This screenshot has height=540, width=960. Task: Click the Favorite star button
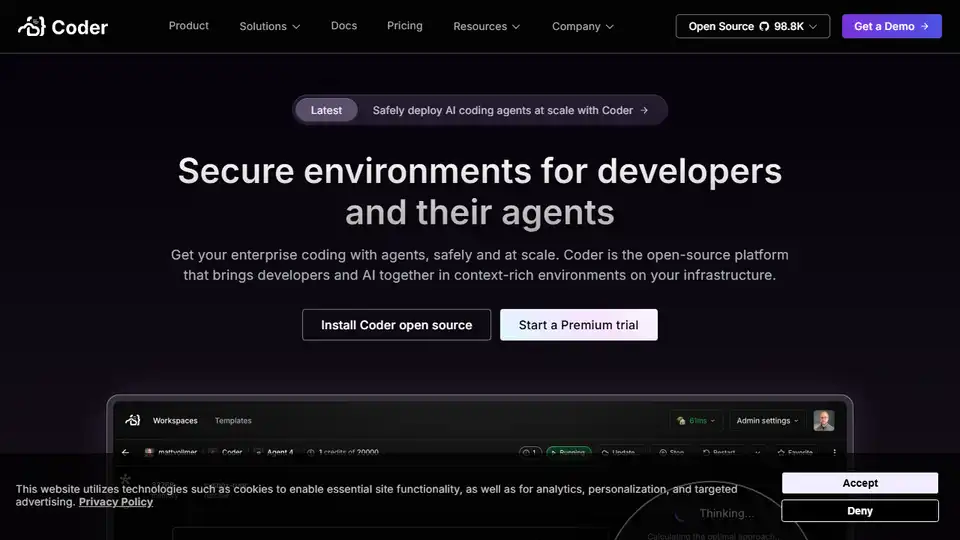[795, 452]
